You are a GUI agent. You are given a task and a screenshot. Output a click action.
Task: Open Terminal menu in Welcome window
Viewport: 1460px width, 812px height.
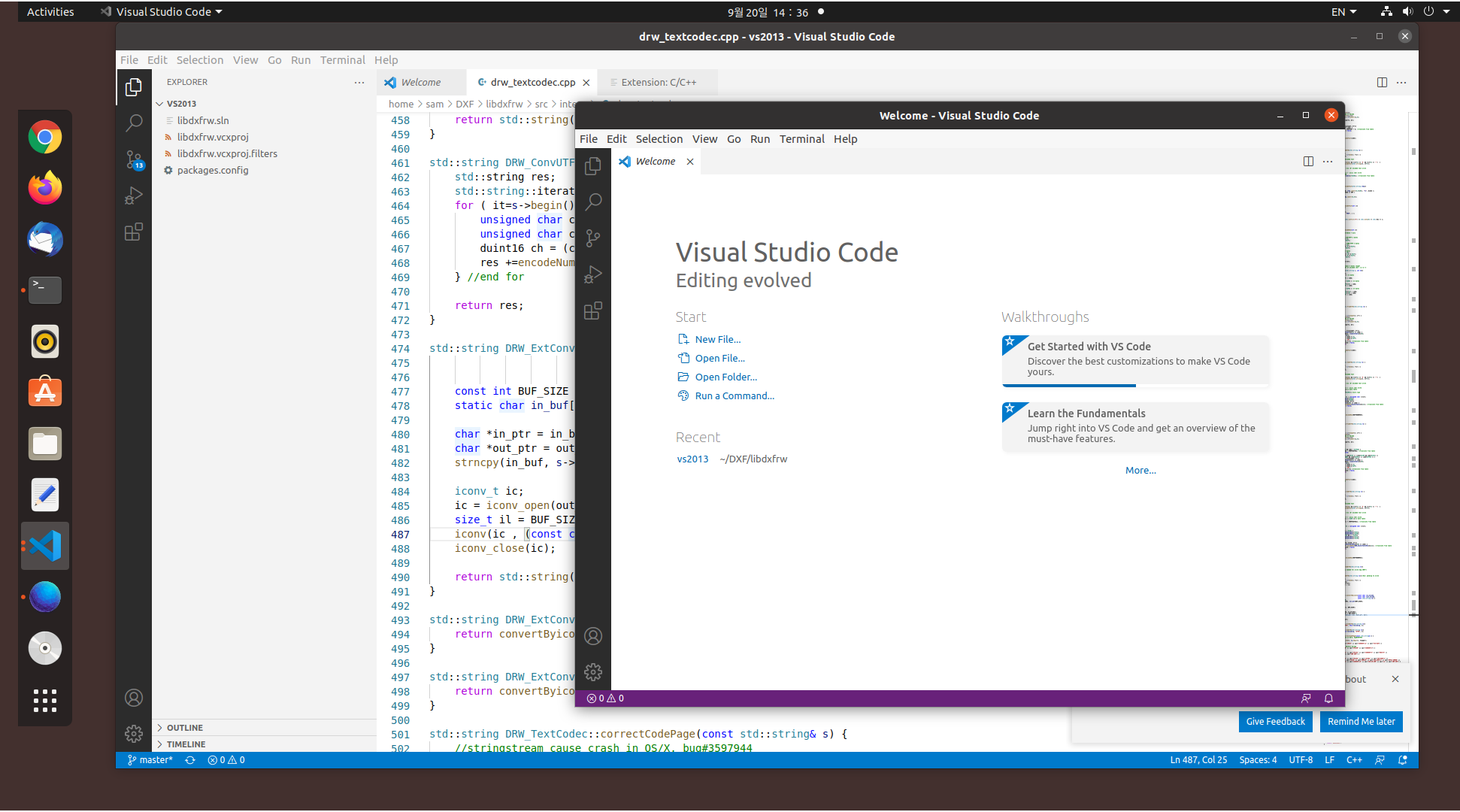pyautogui.click(x=801, y=139)
